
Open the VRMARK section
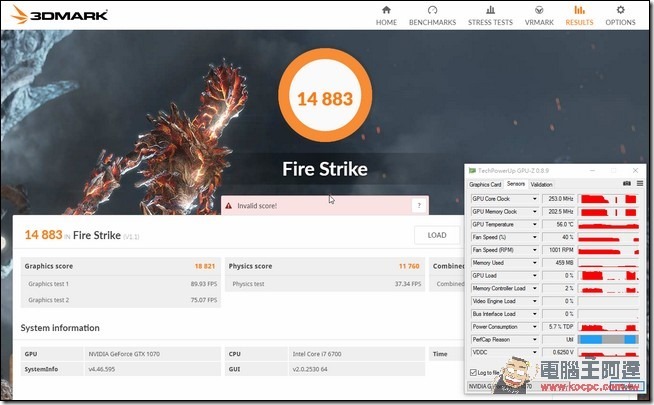(x=538, y=15)
